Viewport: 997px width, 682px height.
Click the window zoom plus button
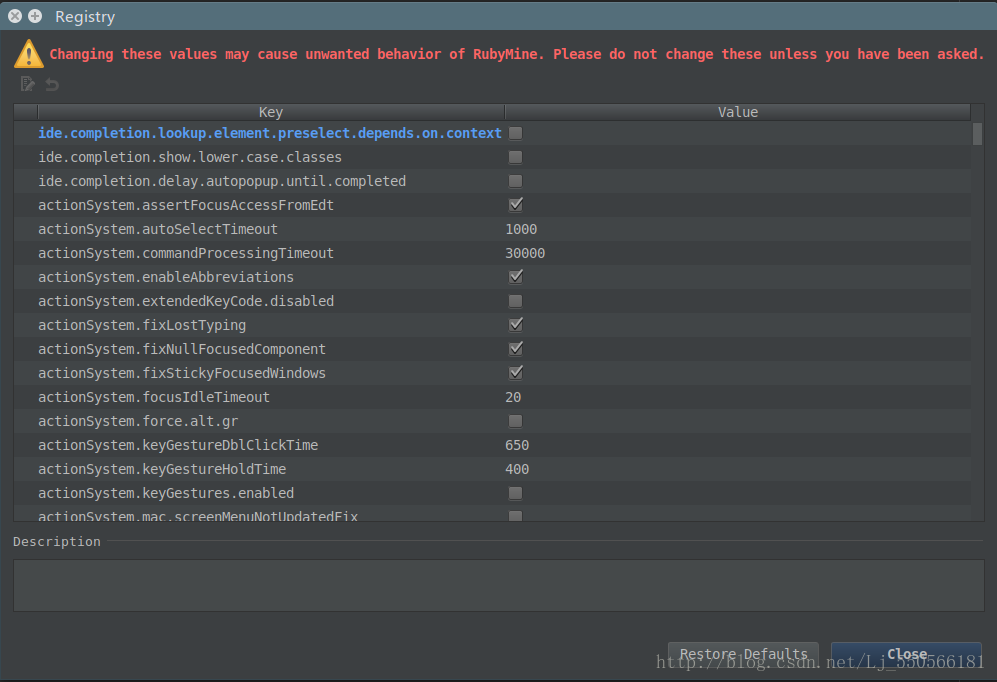pos(36,16)
